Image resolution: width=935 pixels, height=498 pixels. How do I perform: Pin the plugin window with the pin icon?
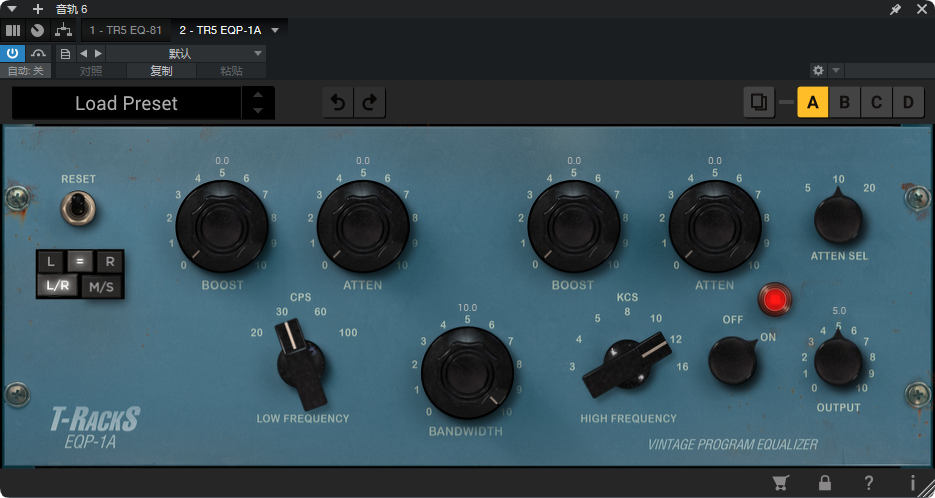click(x=895, y=10)
